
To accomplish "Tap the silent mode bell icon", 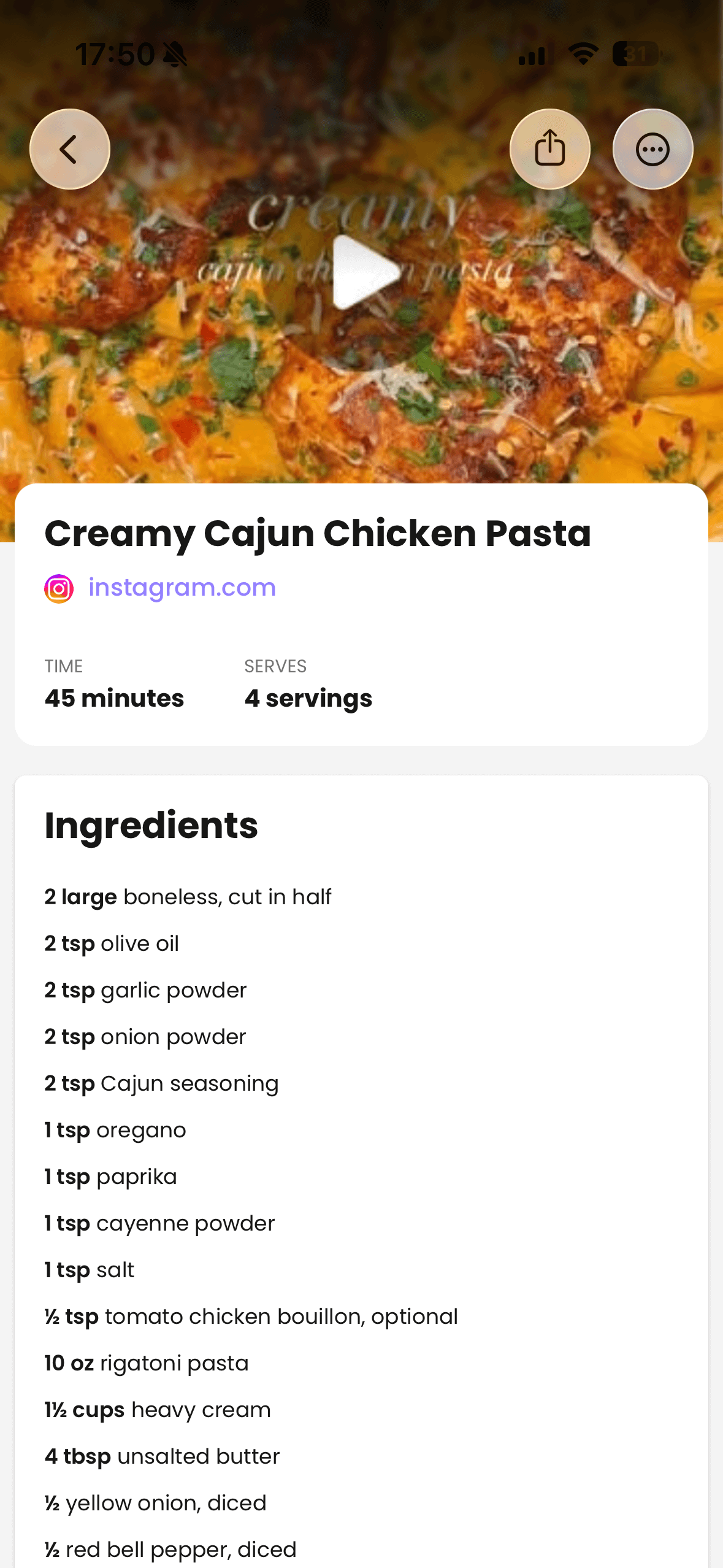I will (175, 55).
